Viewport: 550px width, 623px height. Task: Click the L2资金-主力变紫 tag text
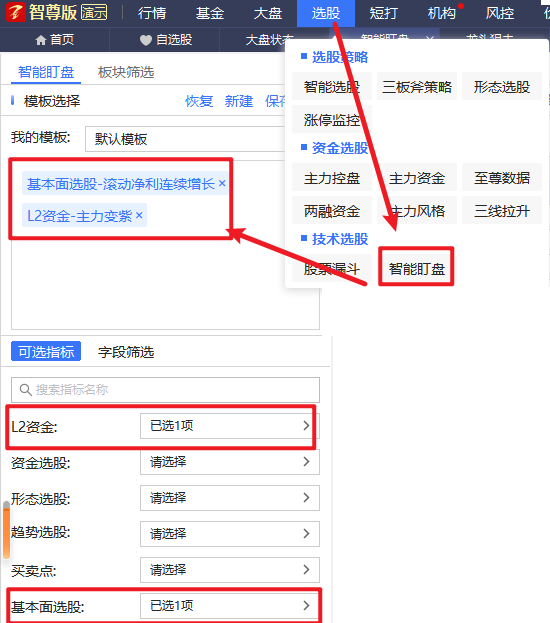pos(79,216)
